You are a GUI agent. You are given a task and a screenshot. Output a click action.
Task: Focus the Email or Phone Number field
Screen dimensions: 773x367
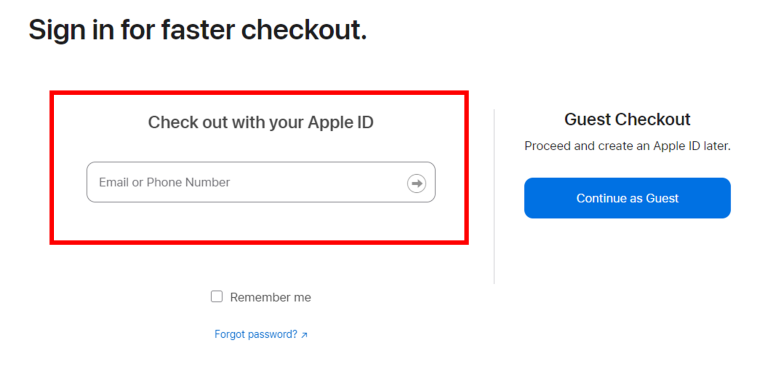(261, 182)
